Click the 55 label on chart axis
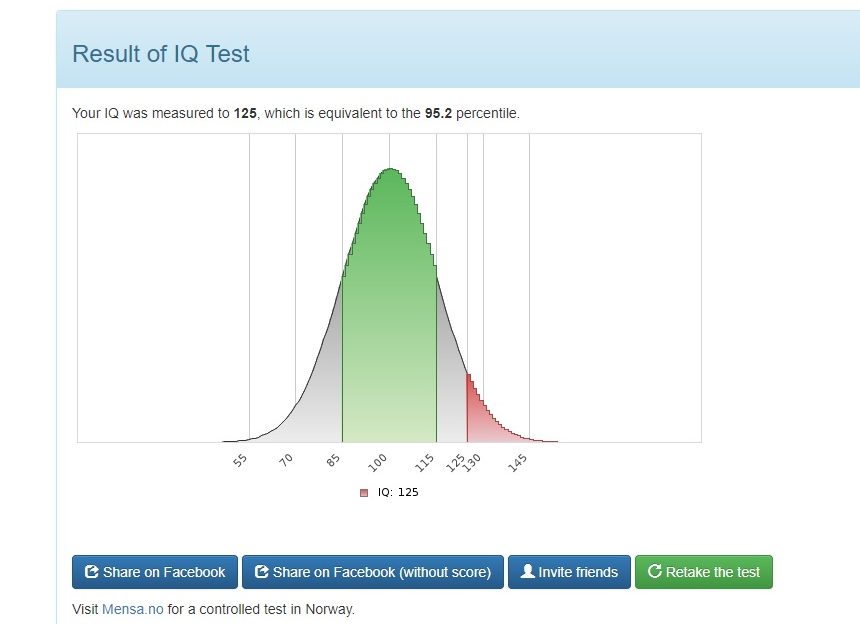860x624 pixels. pyautogui.click(x=240, y=461)
